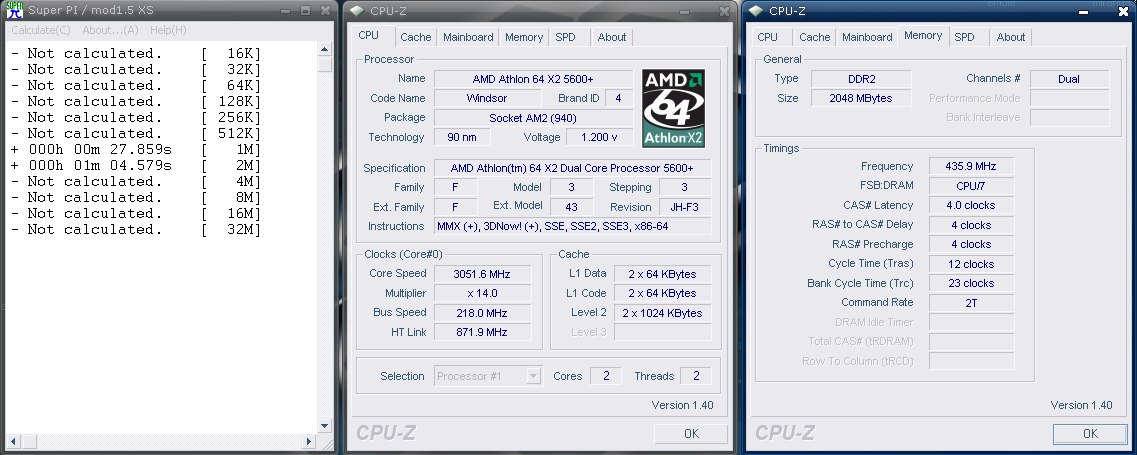
Task: Click the 16K Not calculated row
Action: tap(136, 54)
